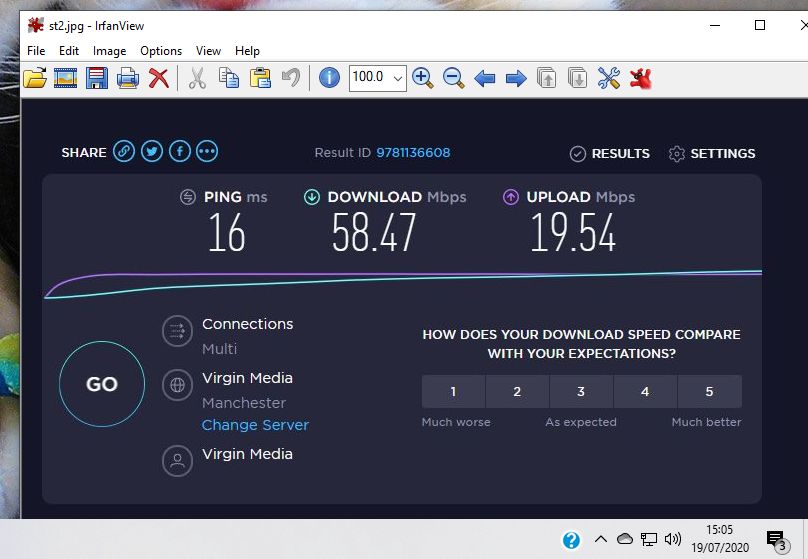808x559 pixels.
Task: Click the Undo arrow icon
Action: pos(291,78)
